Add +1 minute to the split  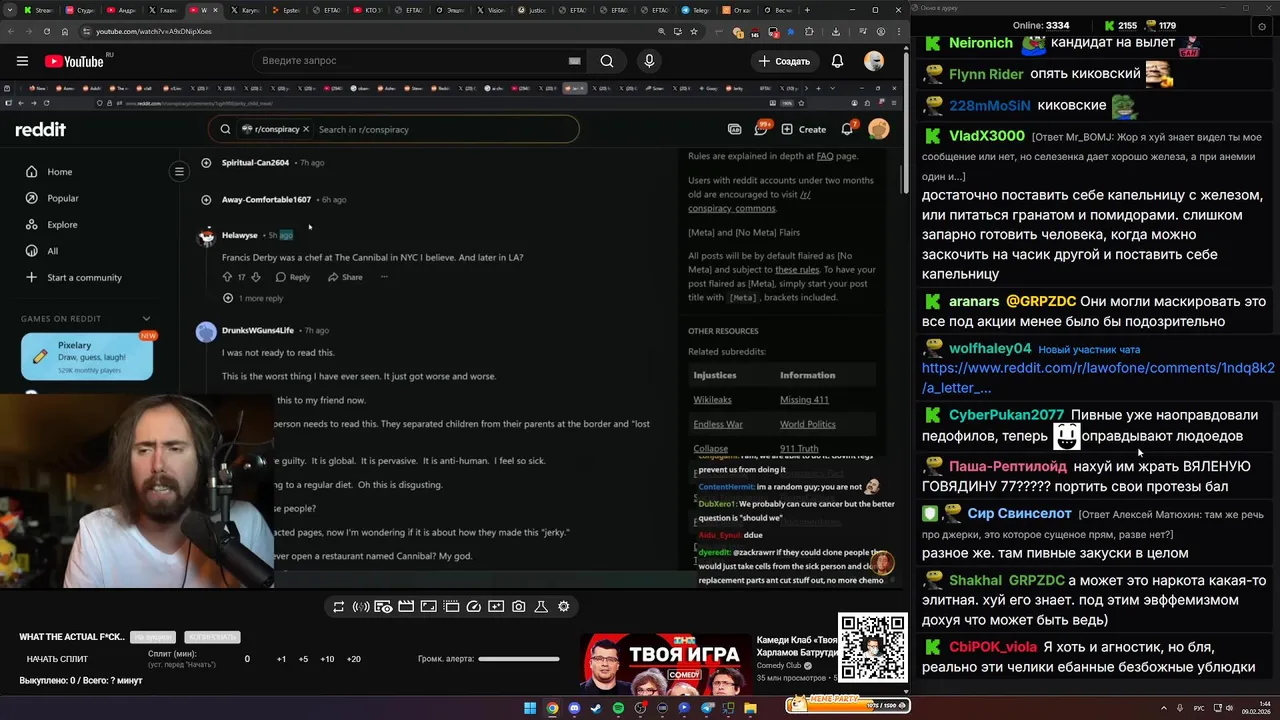click(281, 659)
